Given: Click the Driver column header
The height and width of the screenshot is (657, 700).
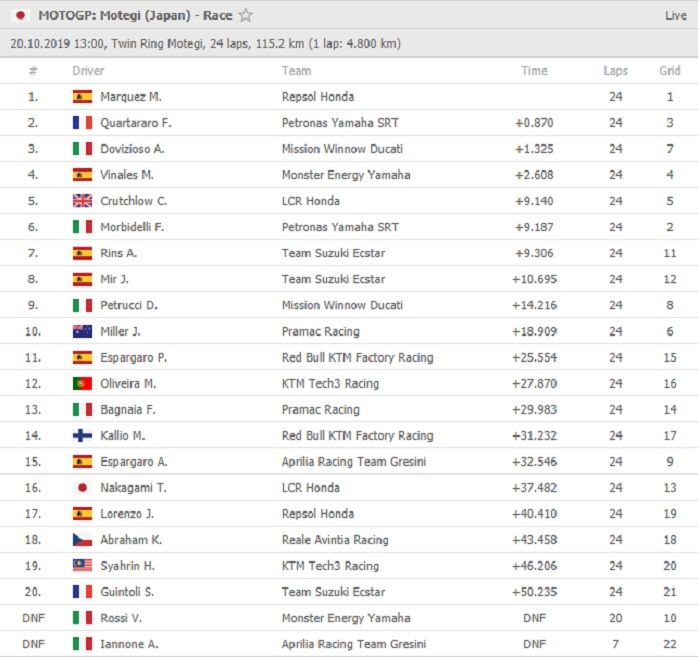Looking at the screenshot, I should click(88, 71).
